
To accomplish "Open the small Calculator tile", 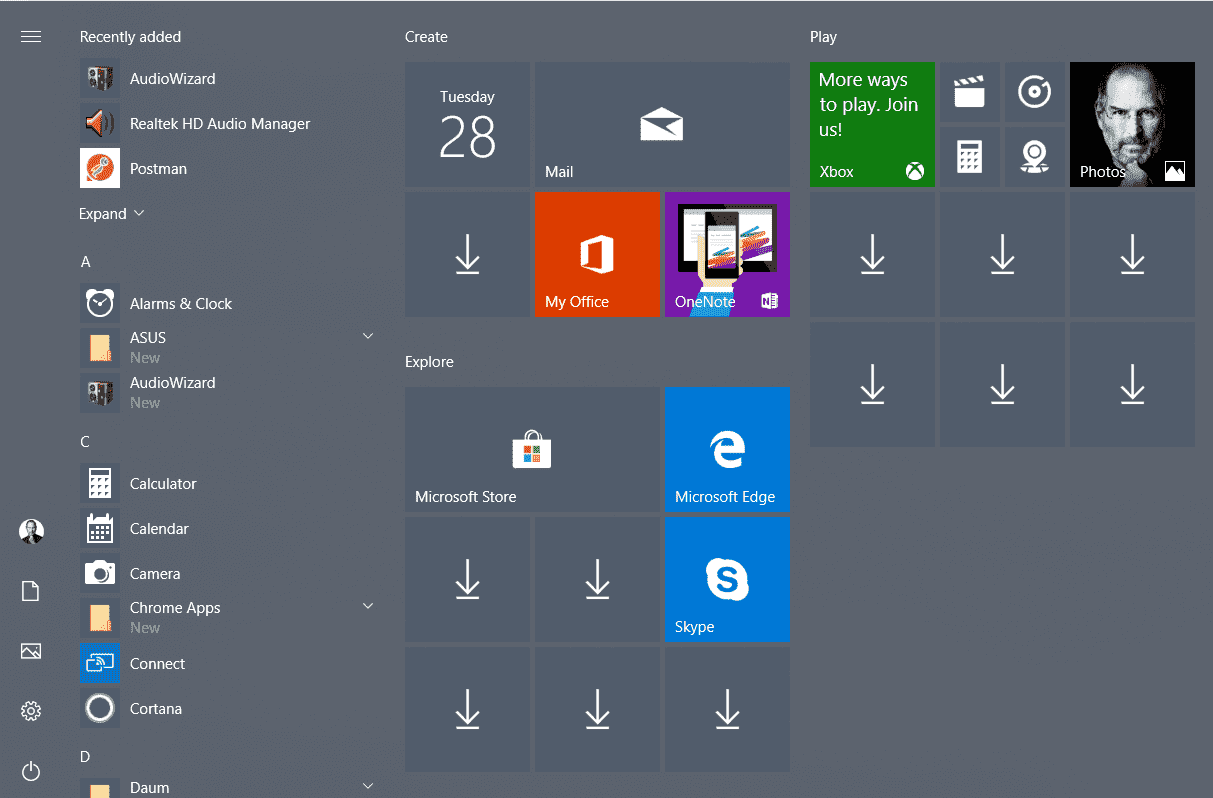I will (970, 157).
